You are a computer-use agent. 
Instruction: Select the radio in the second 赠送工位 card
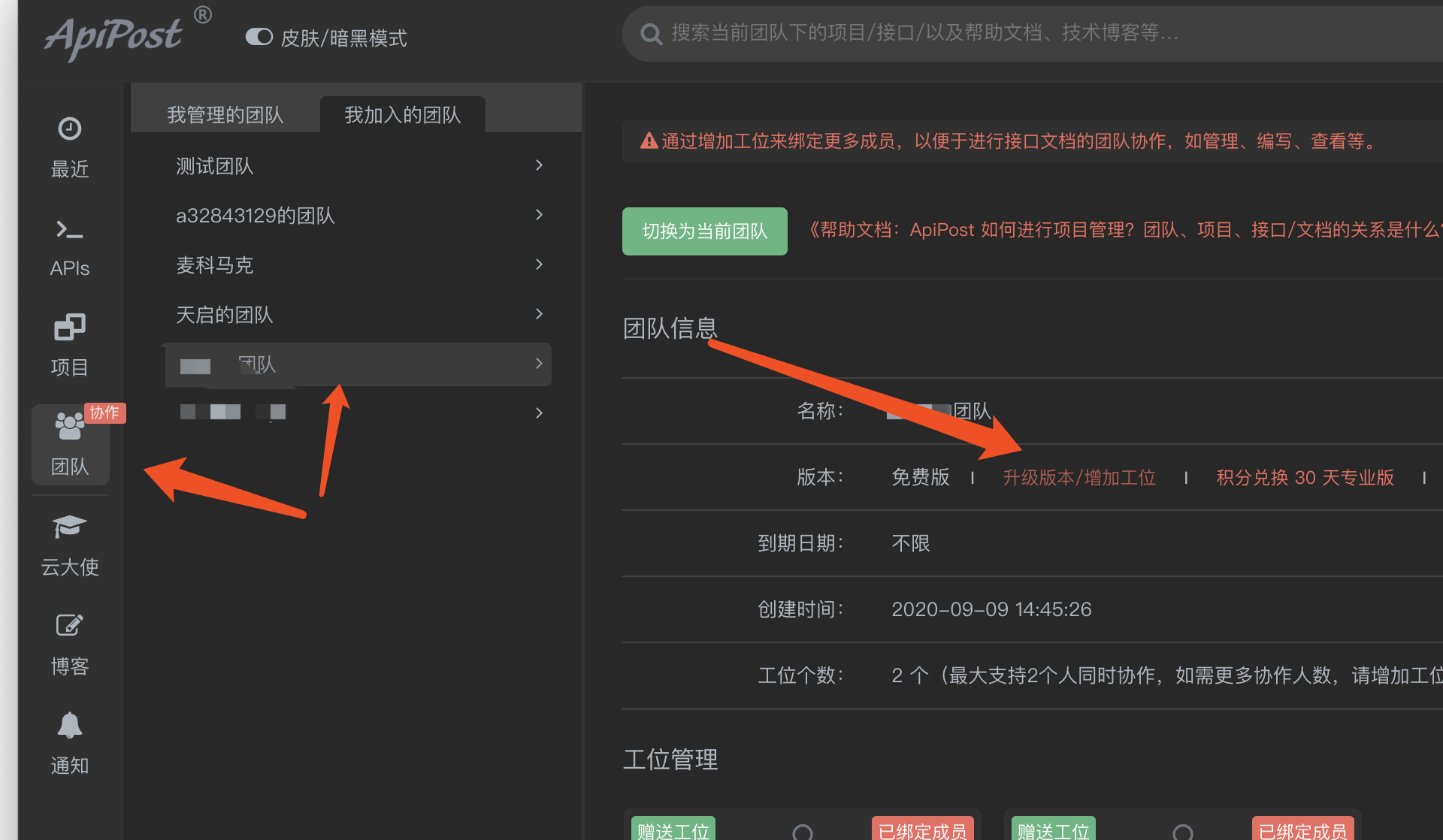tap(1183, 832)
